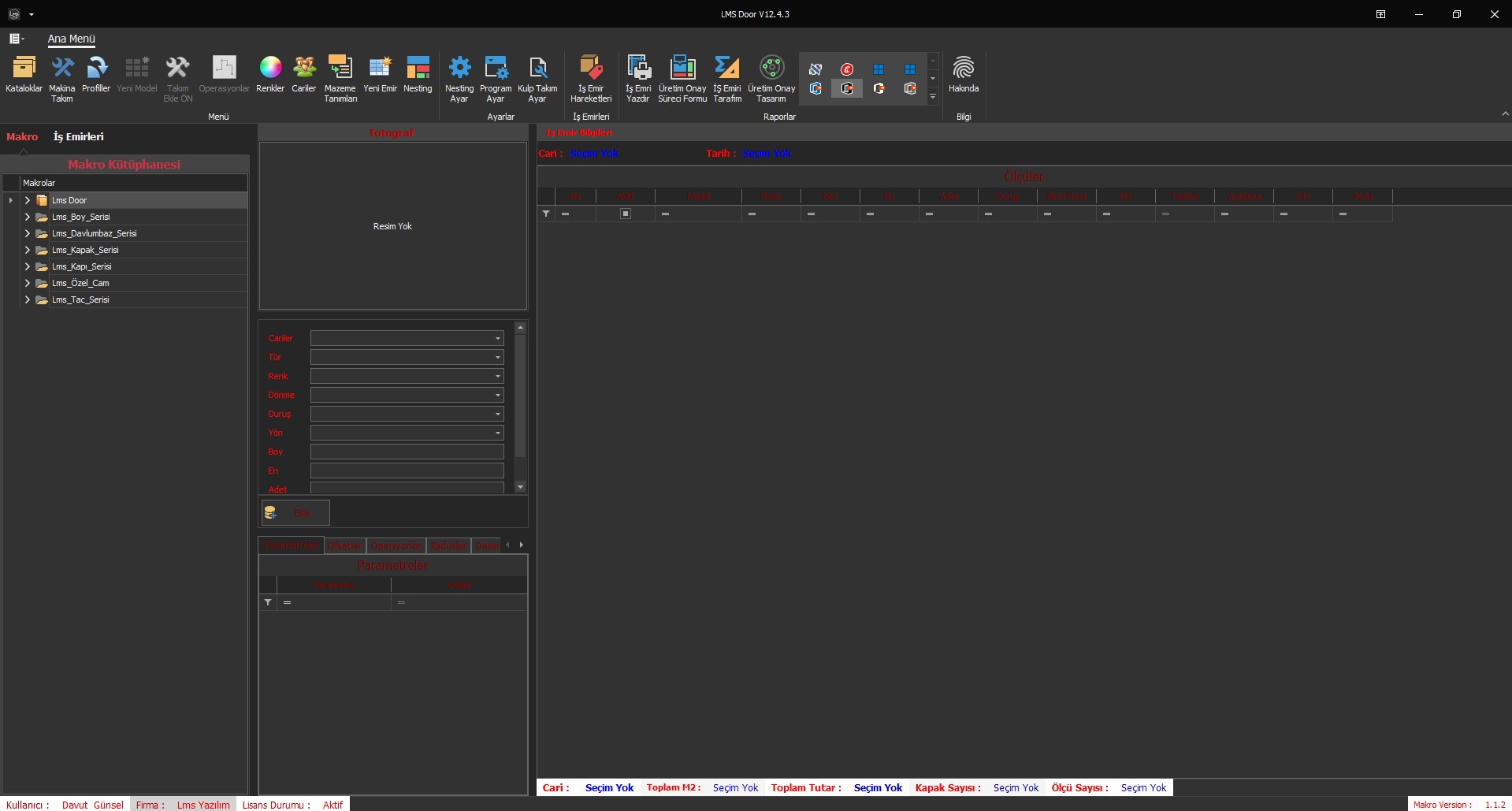Open the Hakında fingerprint icon
The height and width of the screenshot is (811, 1512).
coord(964,75)
